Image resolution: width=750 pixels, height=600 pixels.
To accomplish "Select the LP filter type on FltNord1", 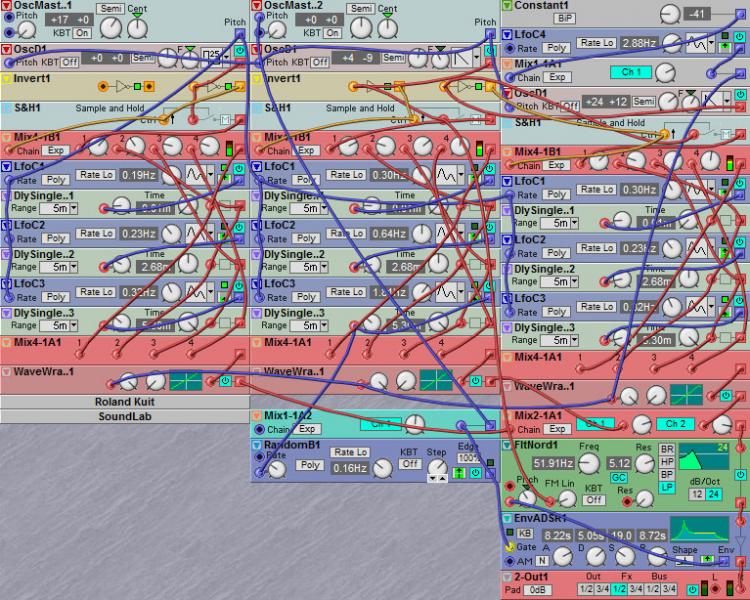I will pyautogui.click(x=667, y=488).
